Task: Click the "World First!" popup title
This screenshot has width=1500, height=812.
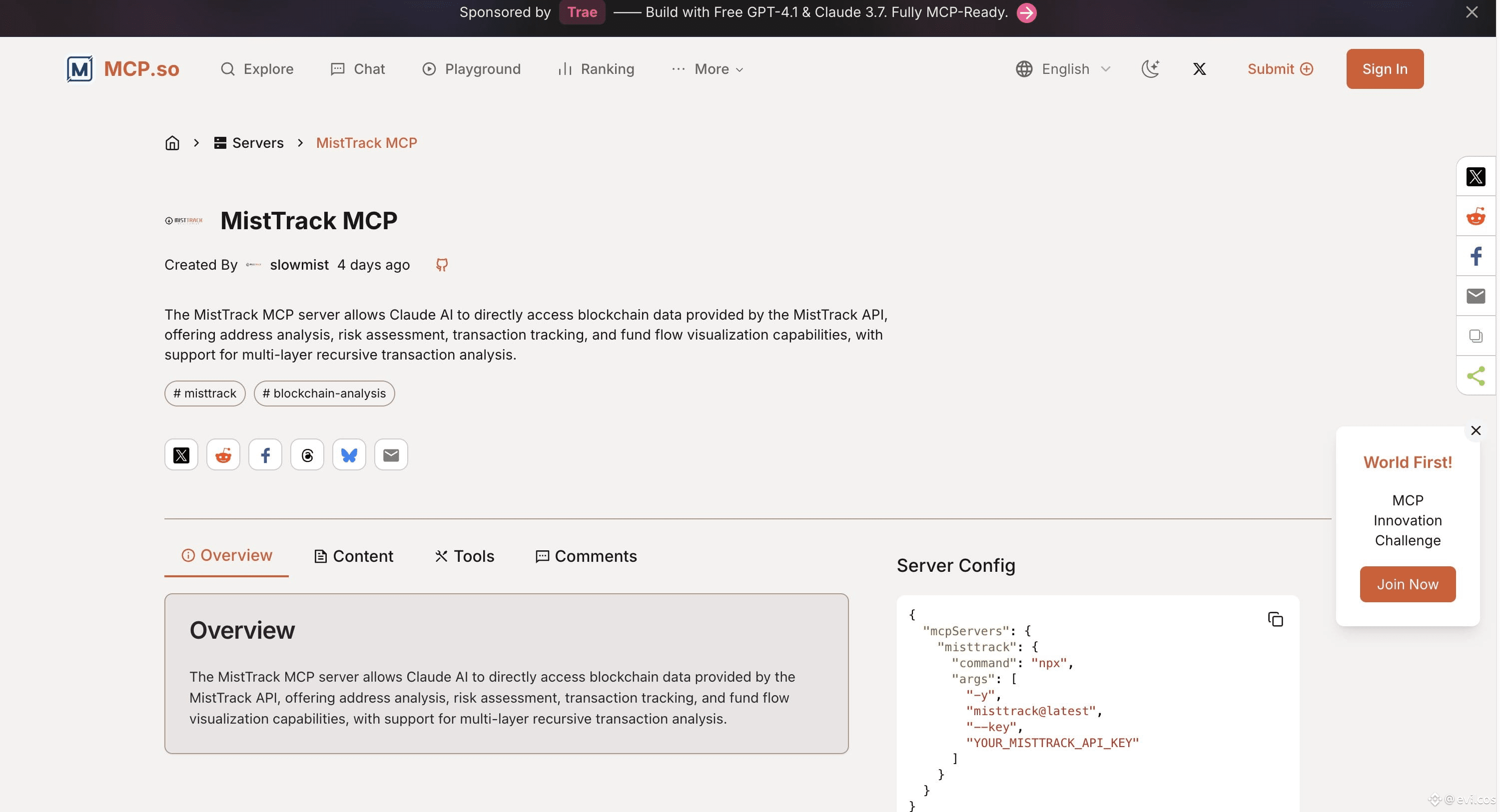Action: tap(1408, 462)
